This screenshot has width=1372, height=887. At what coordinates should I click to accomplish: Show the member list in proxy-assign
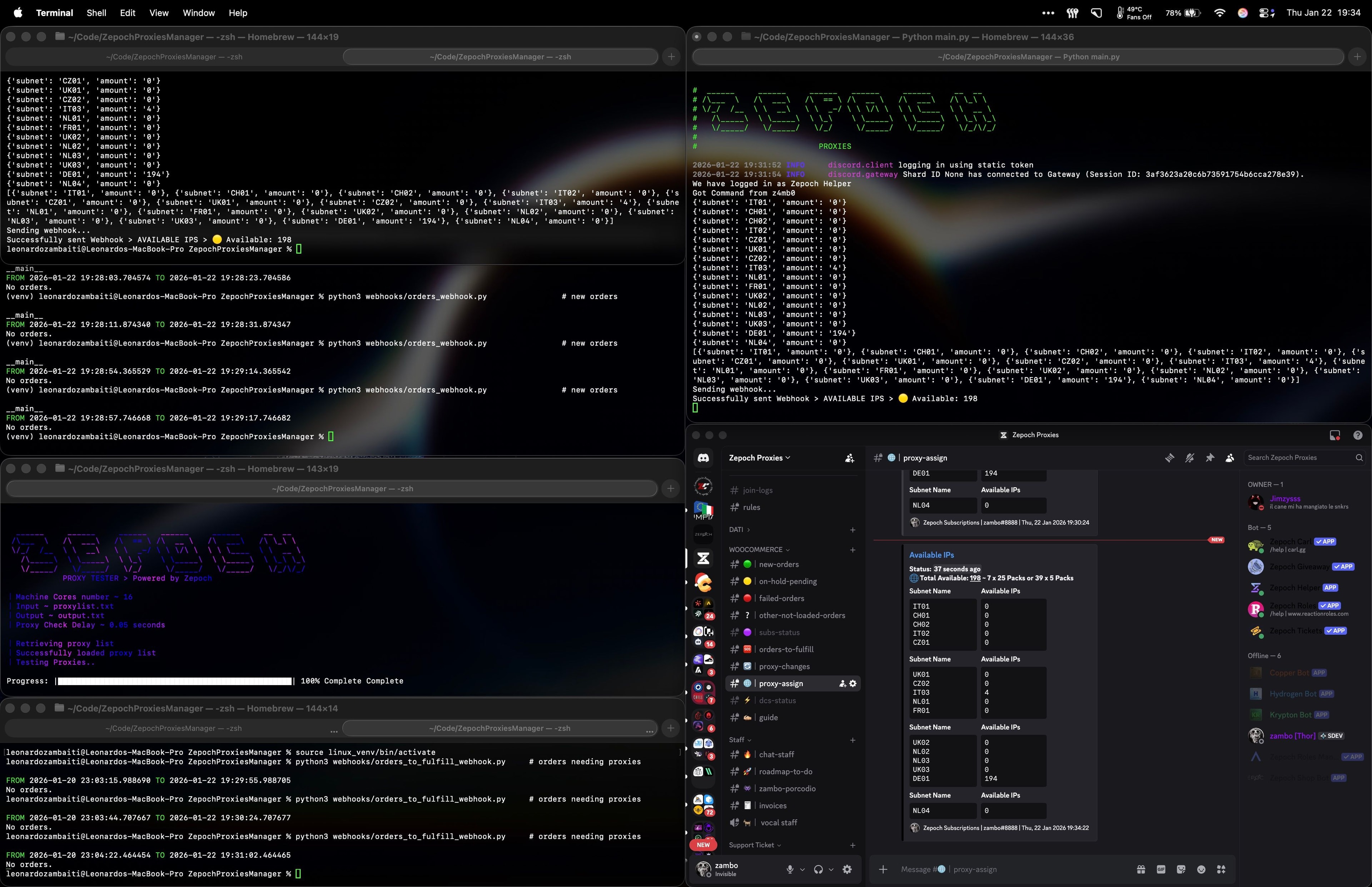[x=1229, y=457]
